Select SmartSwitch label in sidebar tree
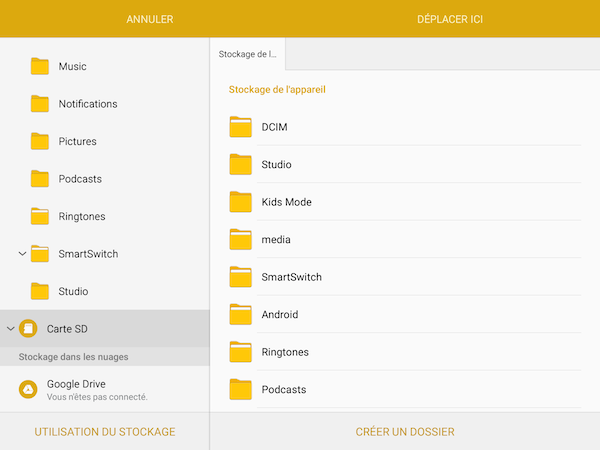 (x=88, y=254)
